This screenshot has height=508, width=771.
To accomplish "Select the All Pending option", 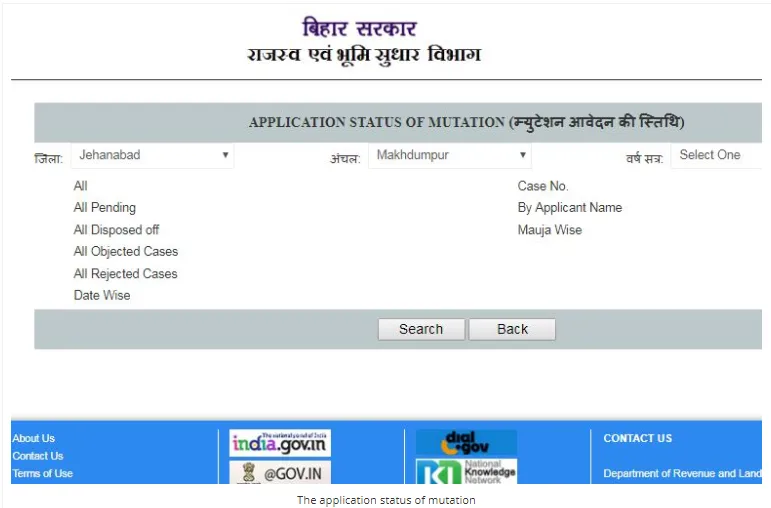I will point(104,208).
